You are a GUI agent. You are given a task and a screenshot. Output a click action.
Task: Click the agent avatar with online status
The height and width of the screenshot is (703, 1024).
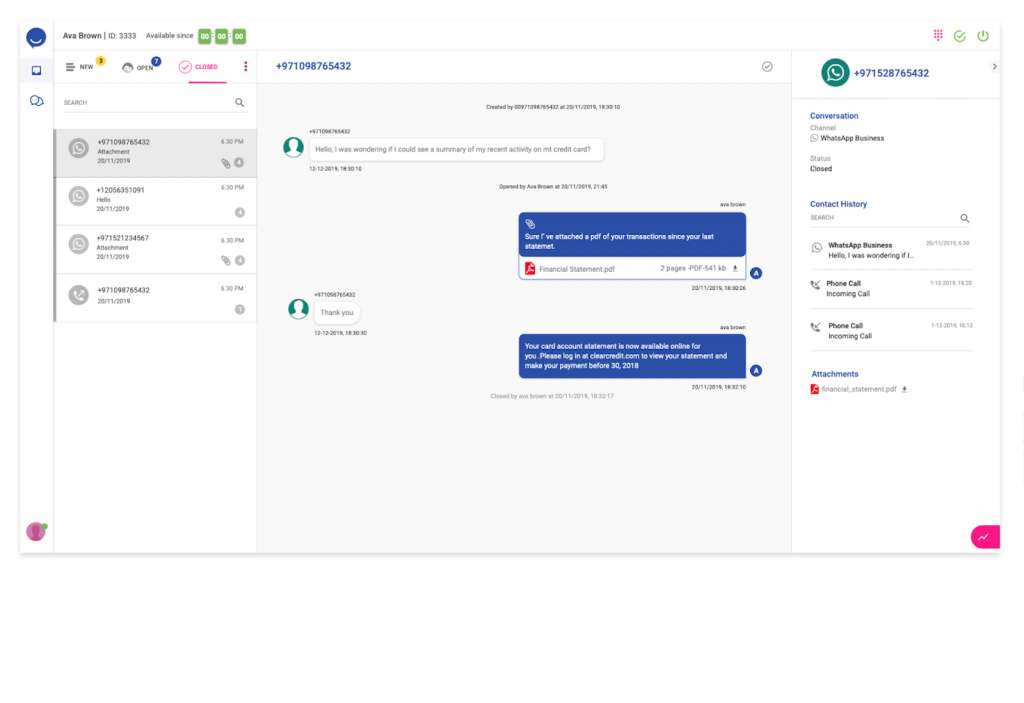[37, 531]
